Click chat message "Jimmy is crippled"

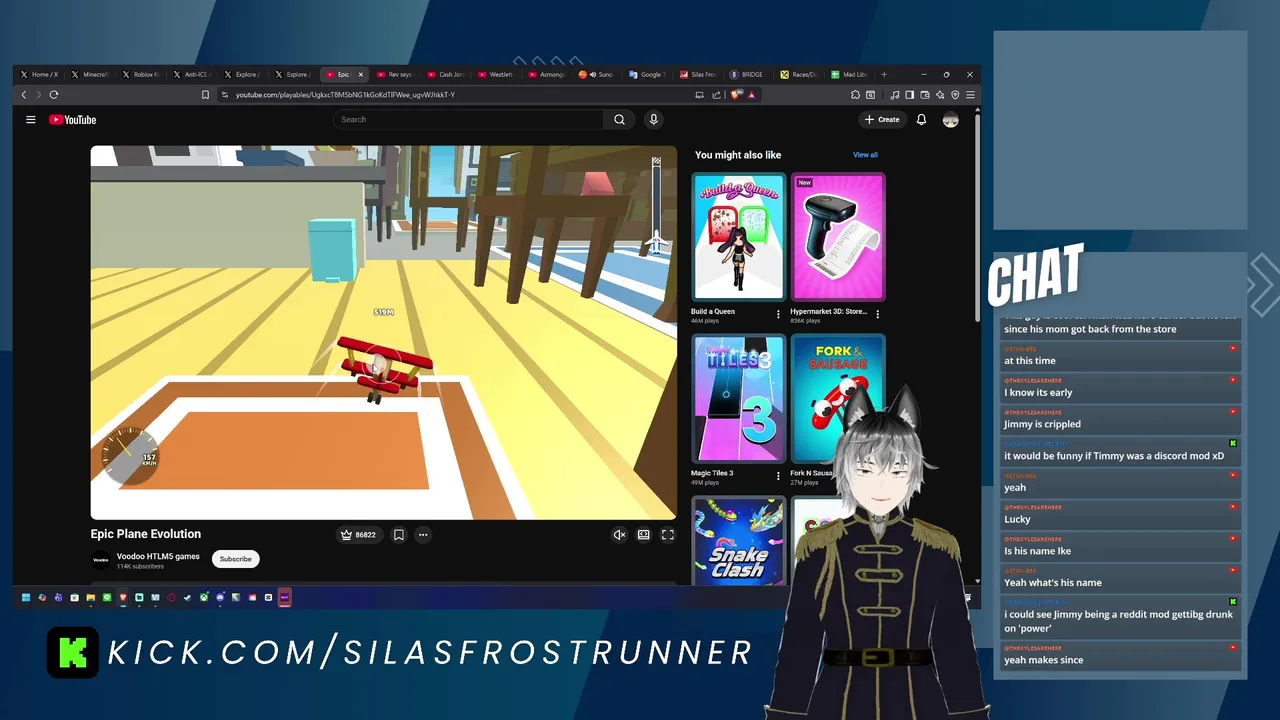point(1042,424)
